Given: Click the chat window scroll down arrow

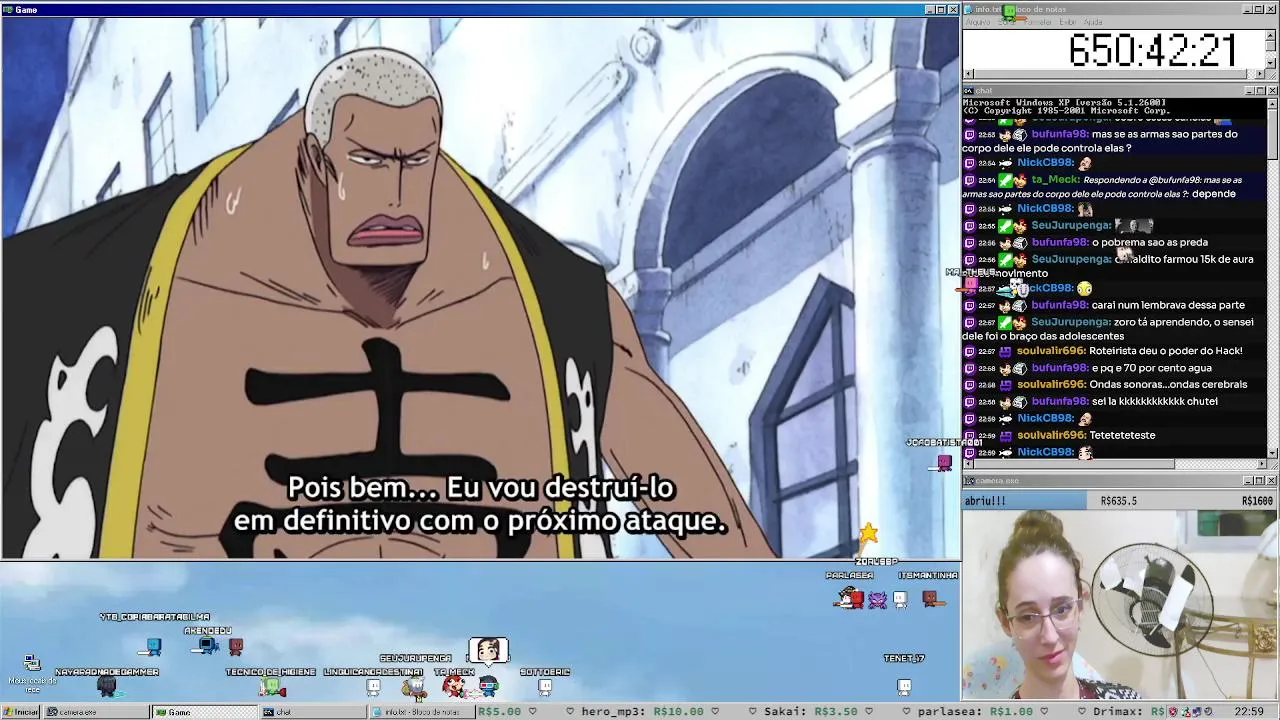Looking at the screenshot, I should point(1272,453).
